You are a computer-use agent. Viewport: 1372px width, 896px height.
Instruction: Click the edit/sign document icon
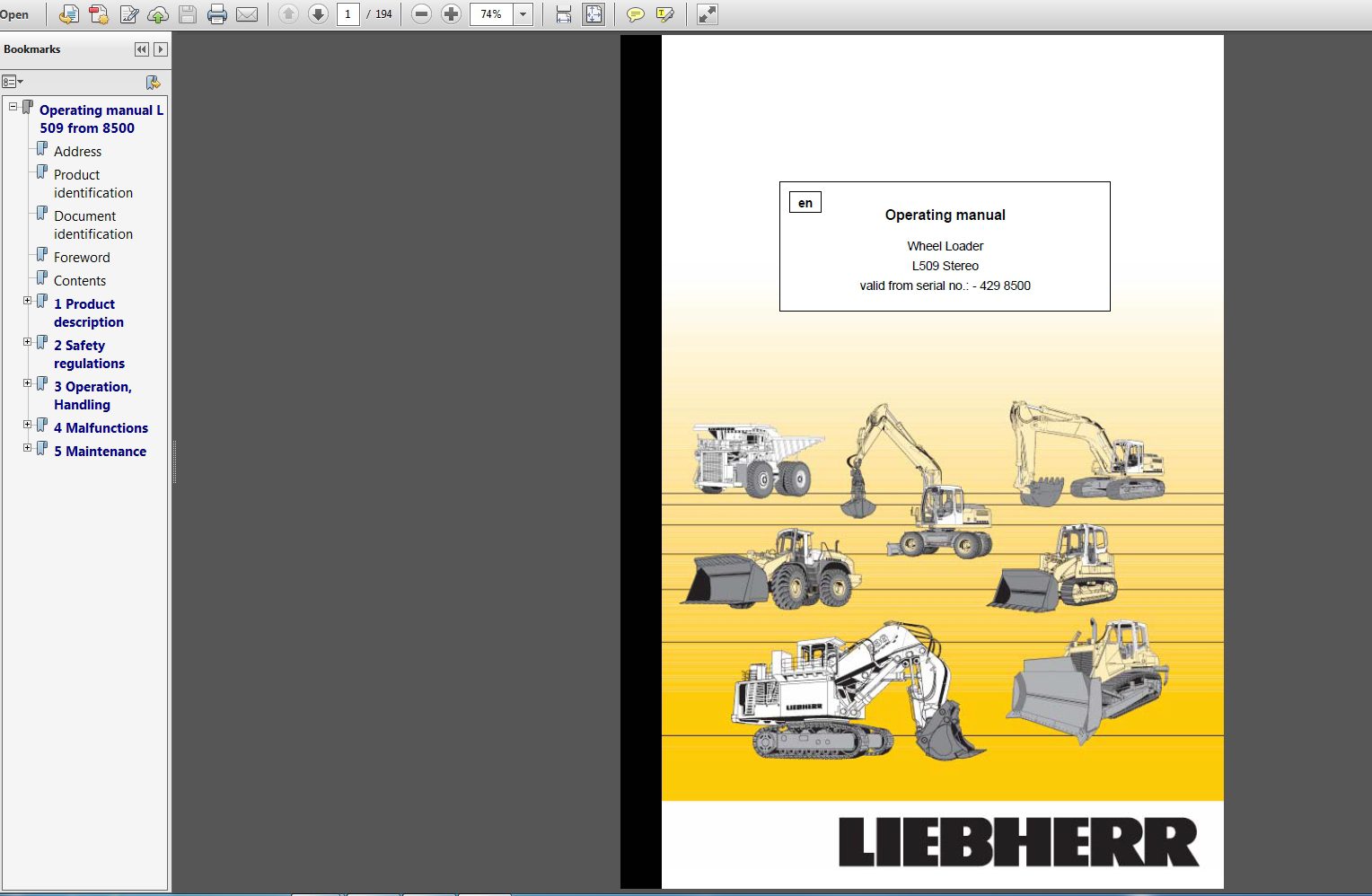point(129,14)
